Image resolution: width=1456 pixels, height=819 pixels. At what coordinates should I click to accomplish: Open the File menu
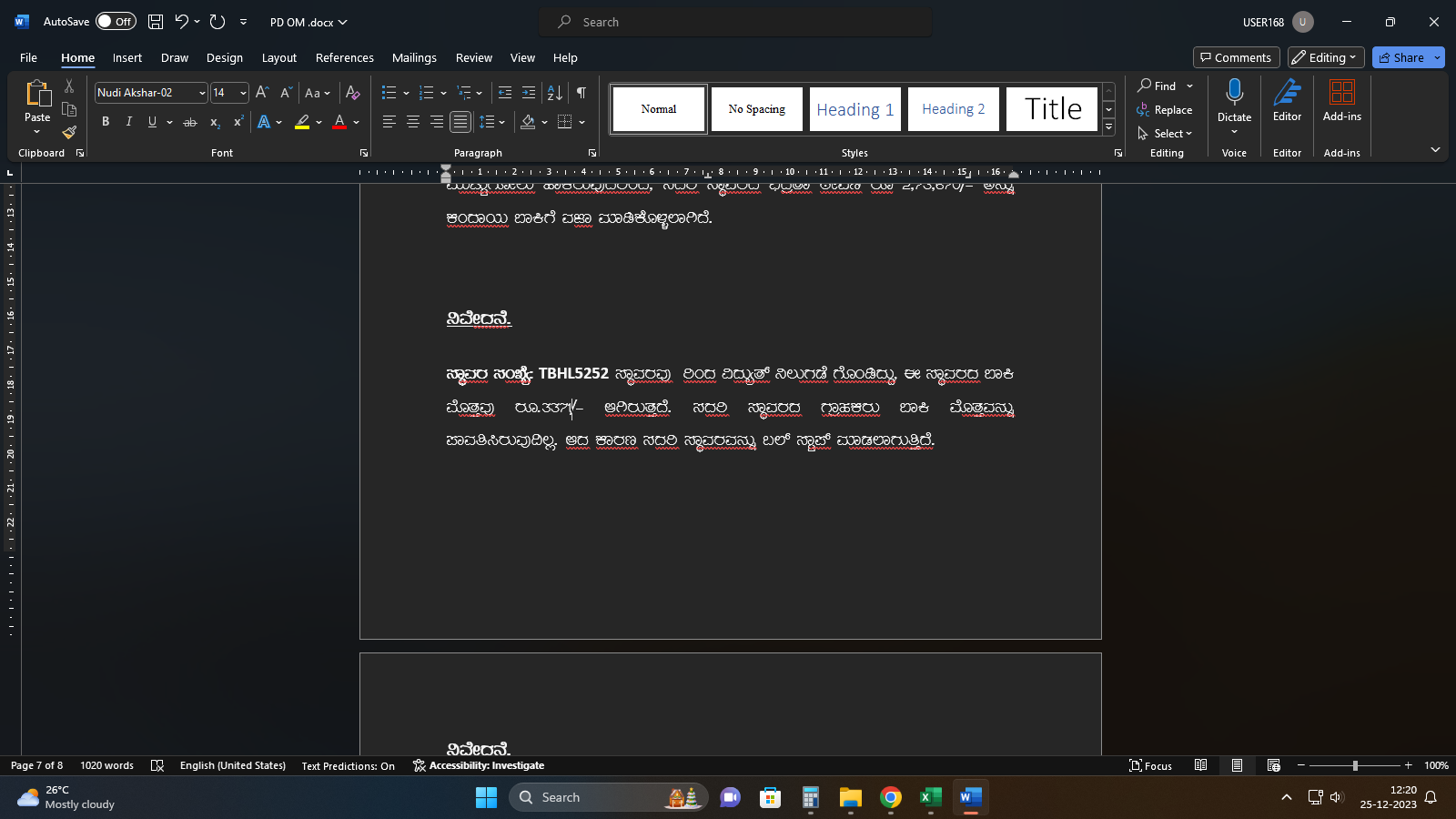click(28, 57)
